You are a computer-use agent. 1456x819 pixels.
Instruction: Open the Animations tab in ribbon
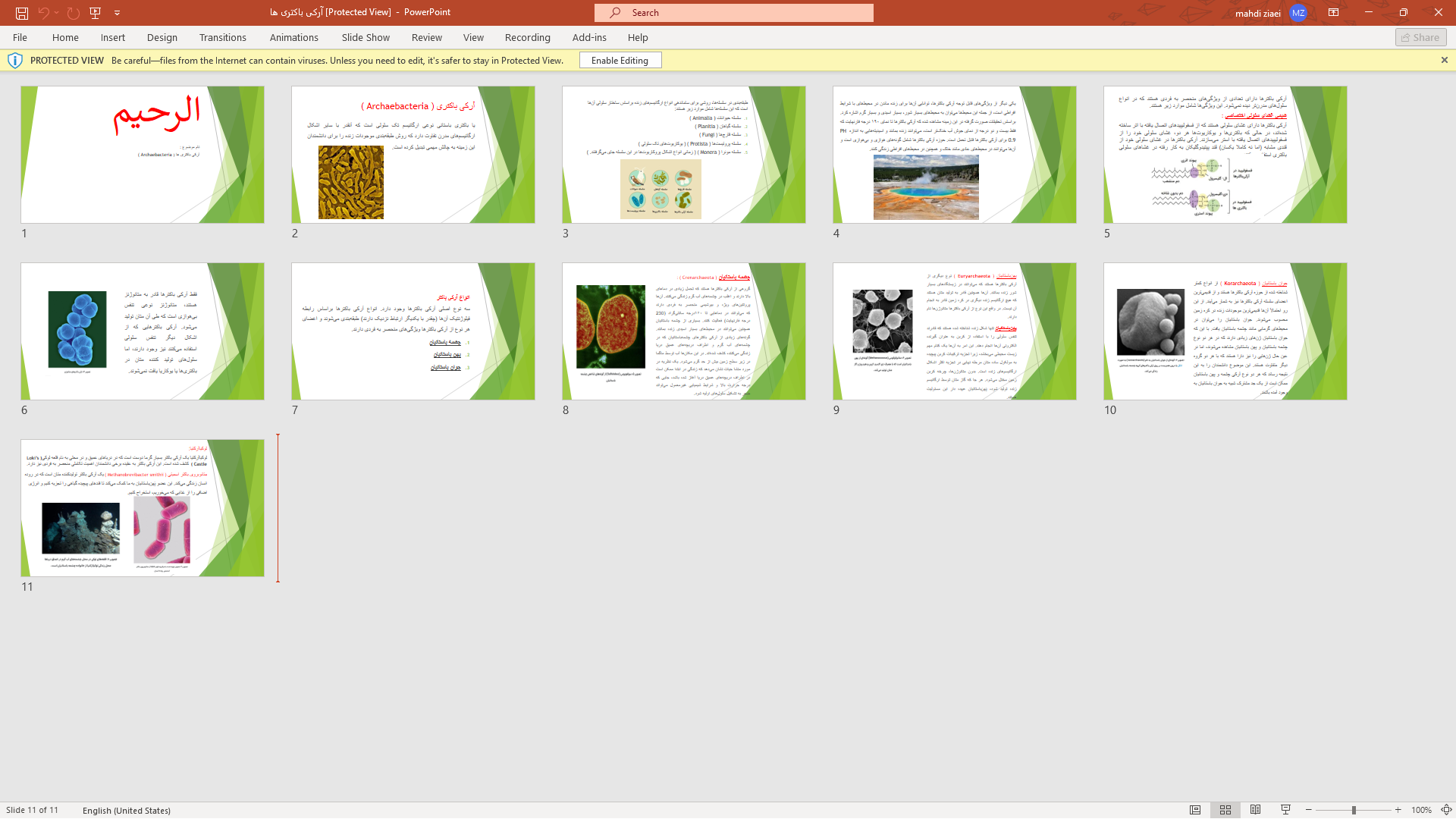(293, 37)
